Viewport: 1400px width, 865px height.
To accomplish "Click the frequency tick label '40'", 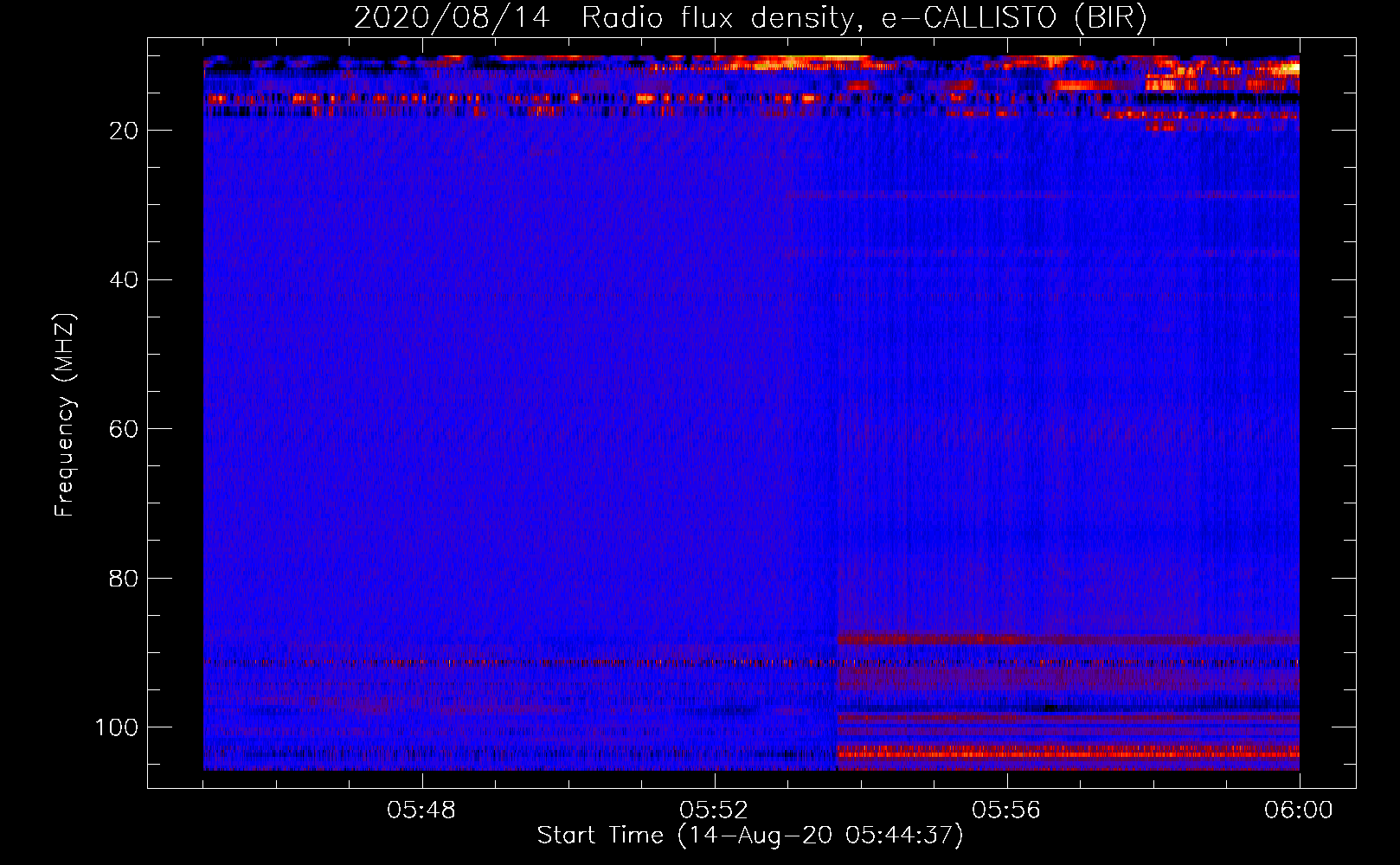I will coord(125,280).
